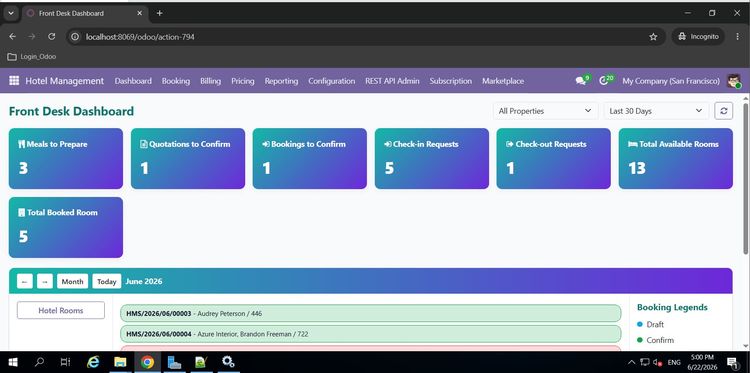The width and height of the screenshot is (750, 373).
Task: Reload the page in the browser
Action: pos(52,37)
